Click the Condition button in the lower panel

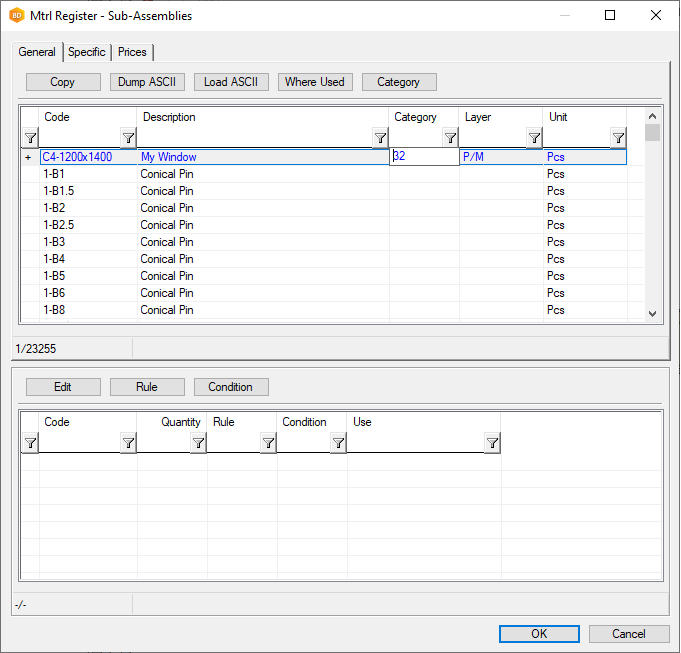[231, 387]
